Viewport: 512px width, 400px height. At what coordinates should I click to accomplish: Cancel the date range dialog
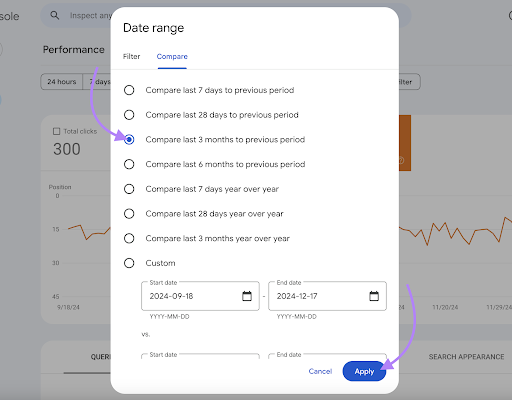click(320, 371)
